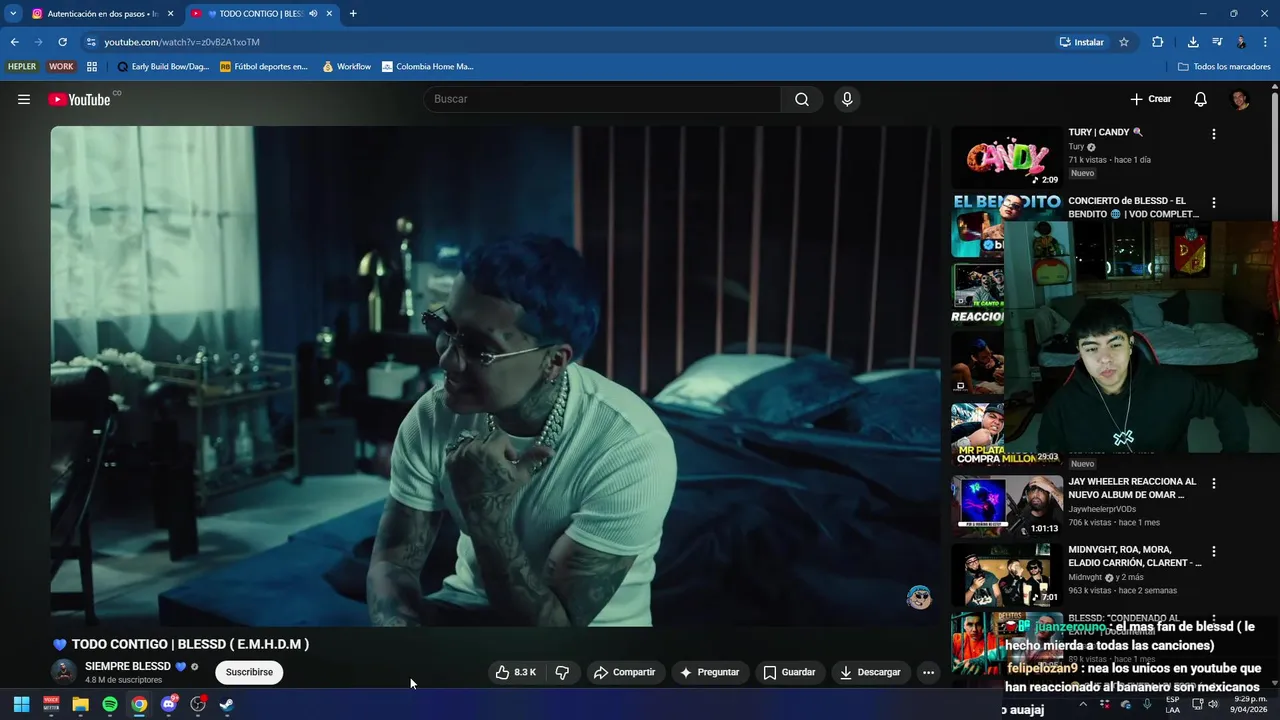Close the Autenticación en dos pasos tab
The height and width of the screenshot is (720, 1280).
[x=171, y=14]
